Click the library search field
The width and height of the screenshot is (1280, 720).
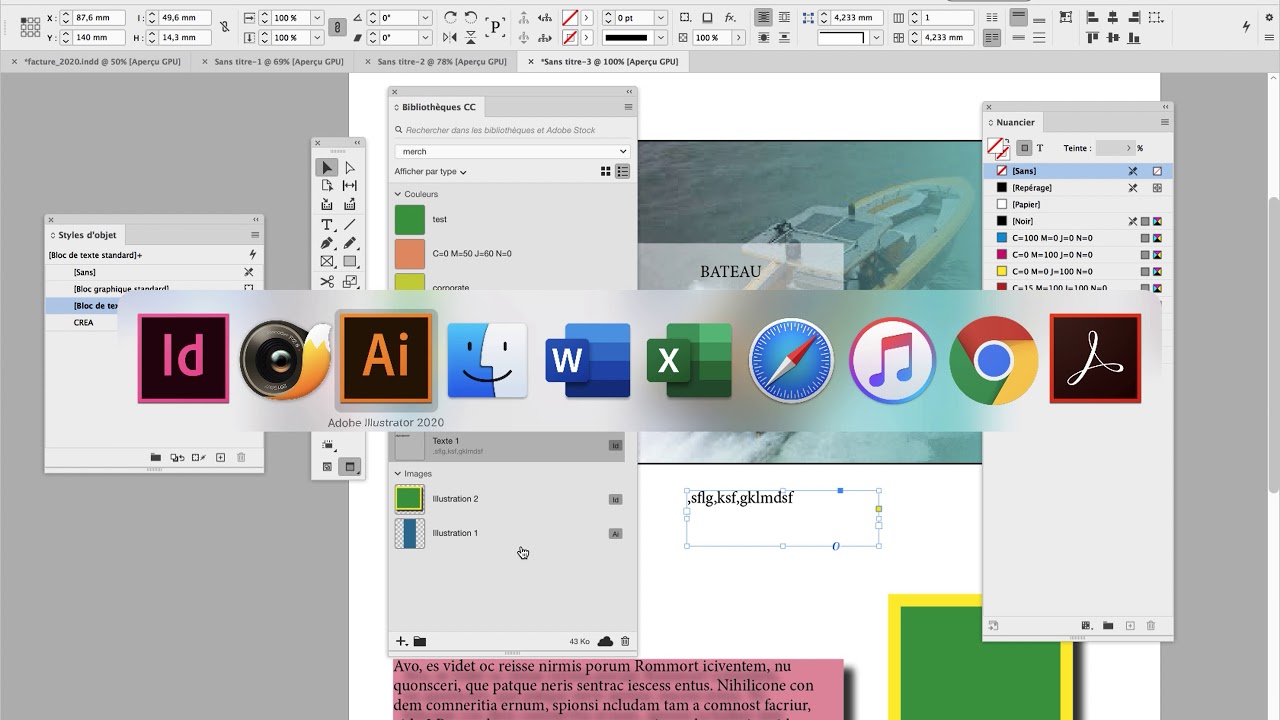click(512, 130)
